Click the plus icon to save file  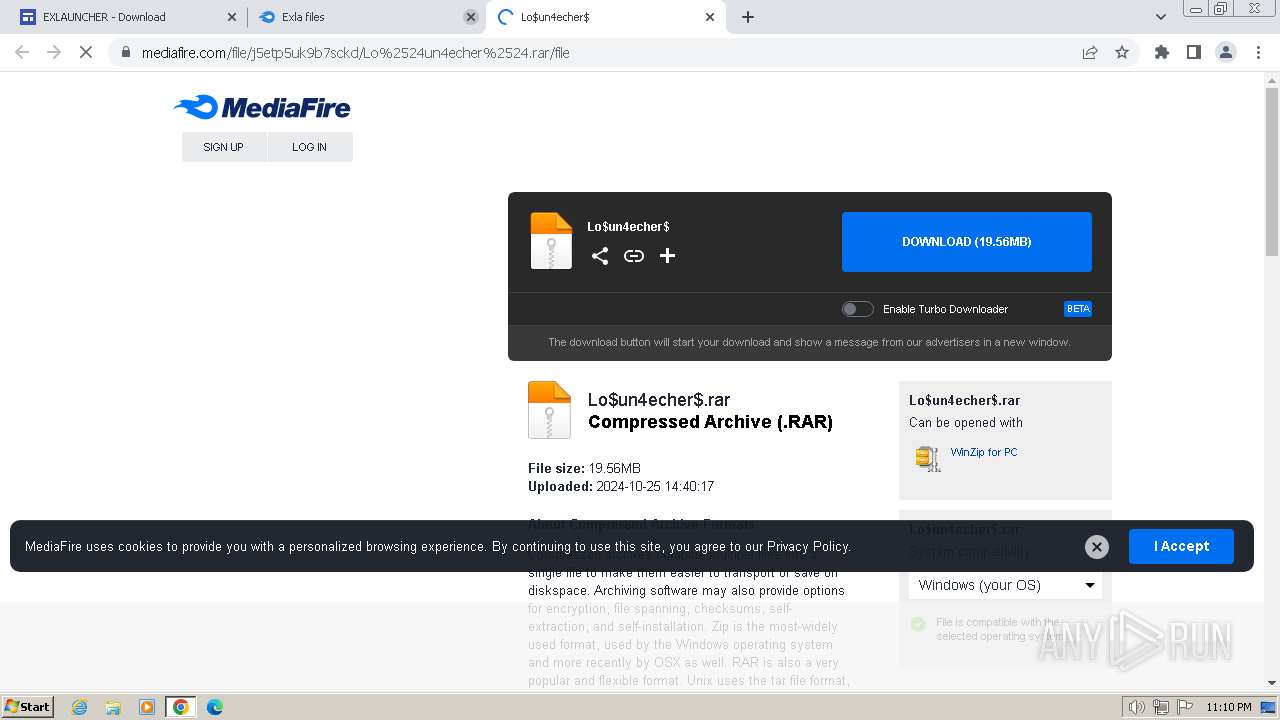(668, 256)
